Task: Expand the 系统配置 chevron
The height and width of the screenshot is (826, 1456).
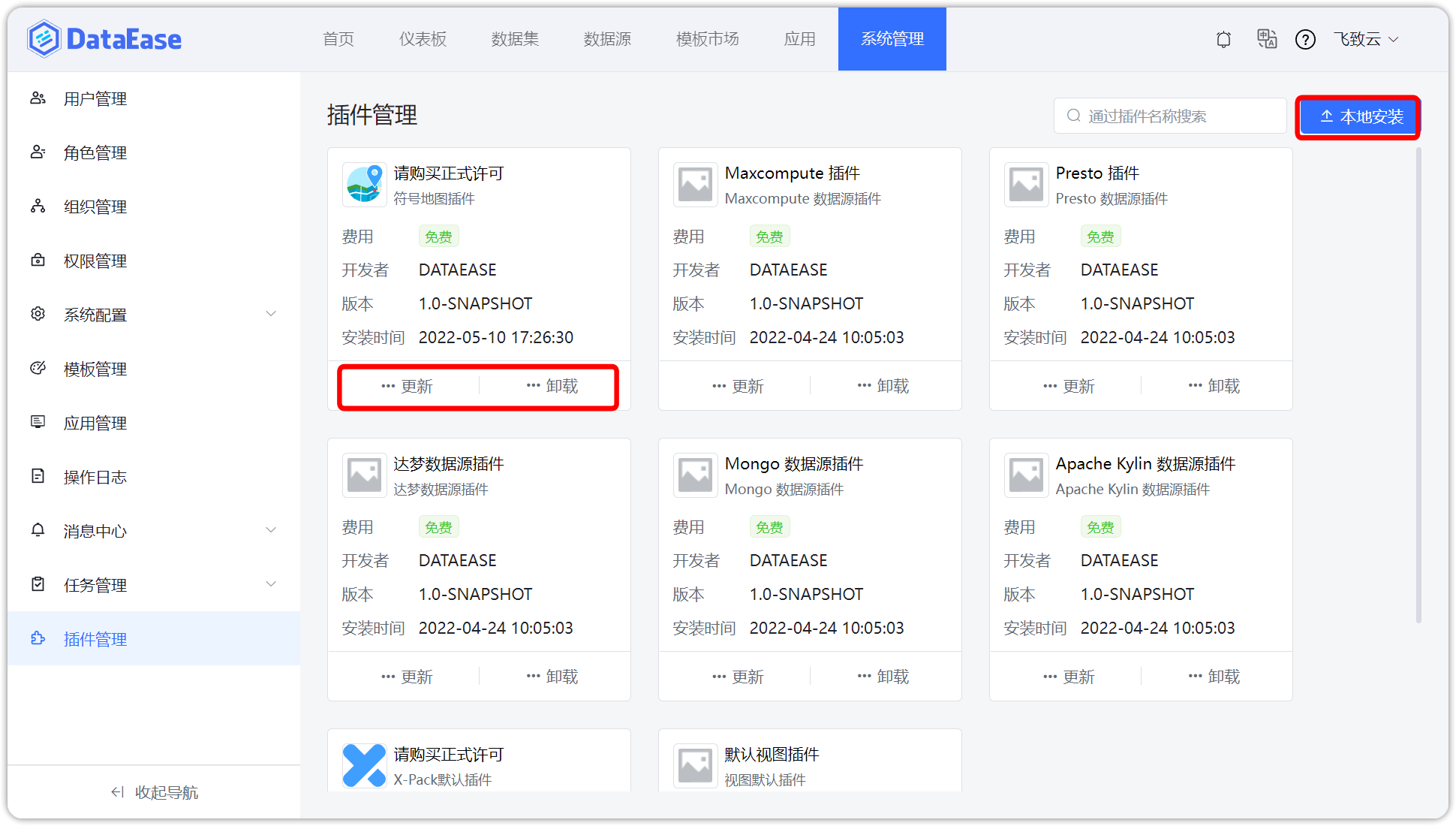Action: [271, 314]
